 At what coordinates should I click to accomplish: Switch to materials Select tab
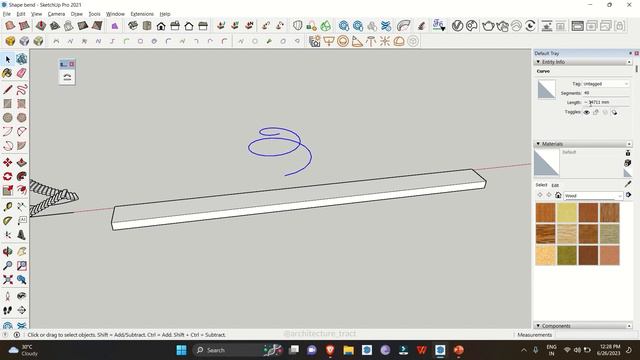[541, 185]
